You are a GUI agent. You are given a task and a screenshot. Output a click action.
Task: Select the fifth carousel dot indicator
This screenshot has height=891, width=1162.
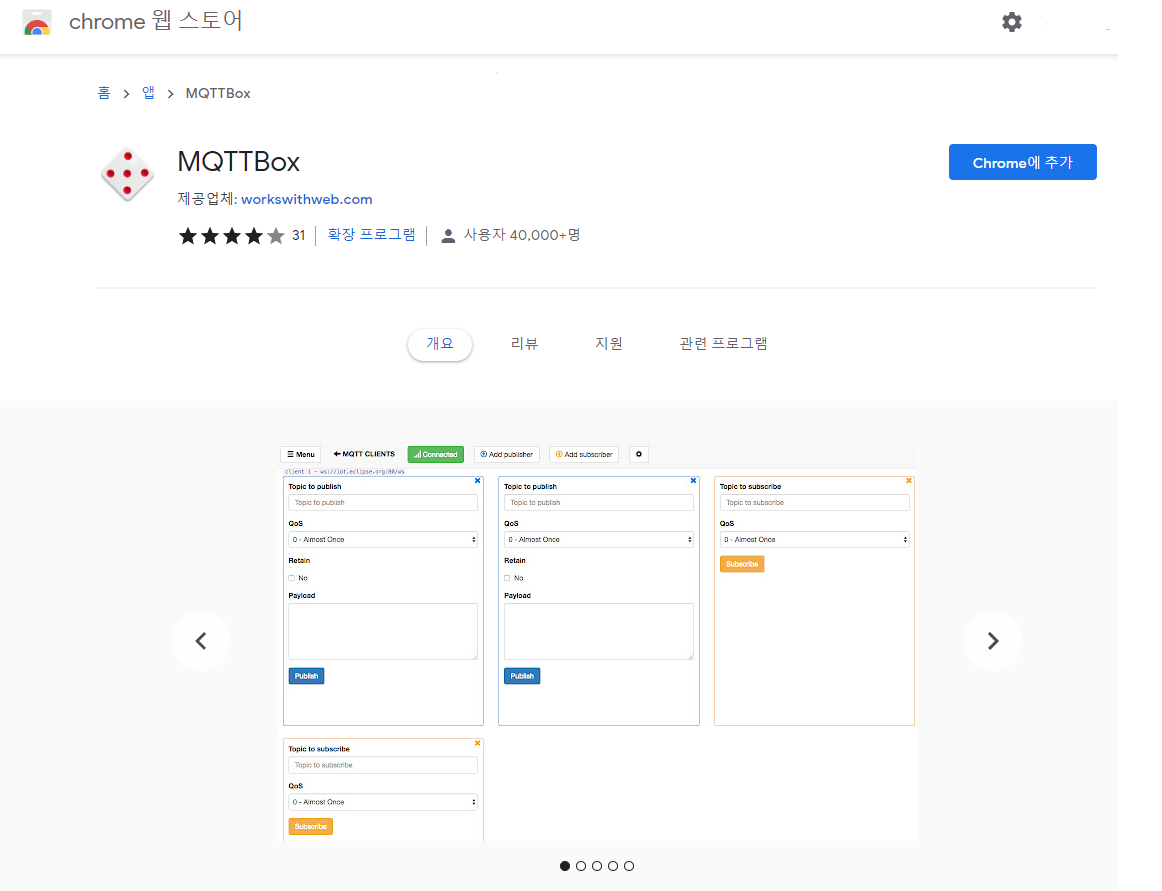point(629,866)
